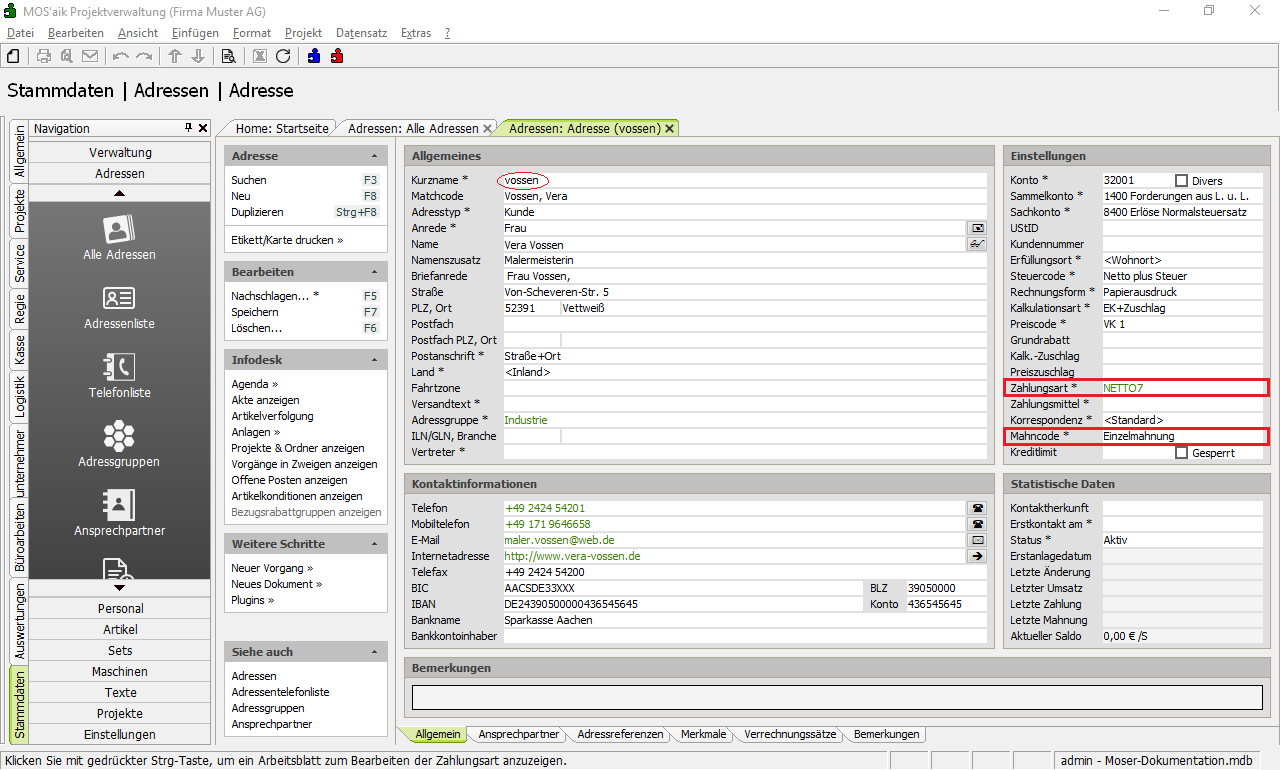Check the Gesperrt checkbox
Image resolution: width=1280 pixels, height=770 pixels.
tap(1182, 453)
